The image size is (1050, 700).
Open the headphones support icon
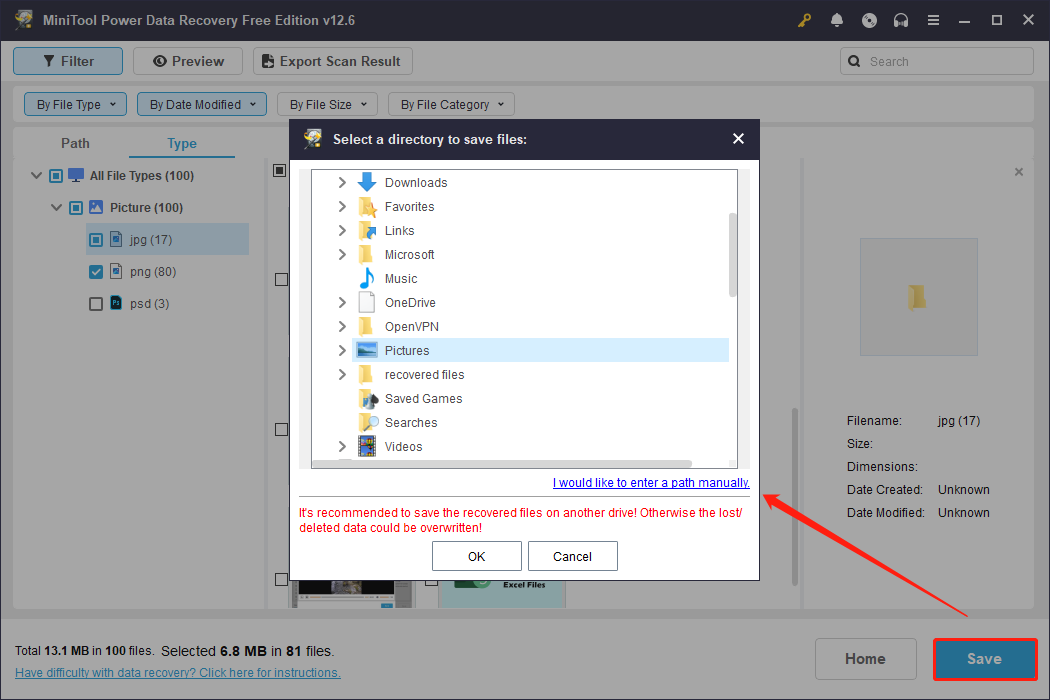click(x=901, y=20)
